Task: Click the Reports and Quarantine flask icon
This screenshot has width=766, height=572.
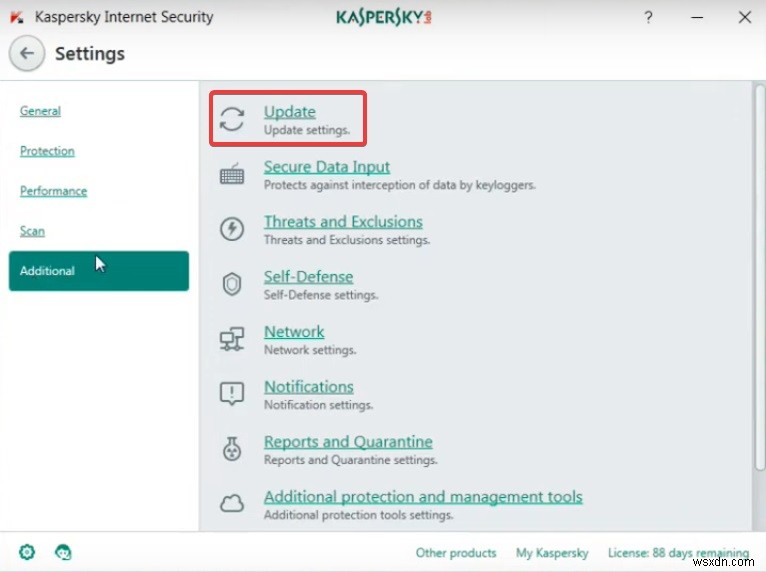Action: 232,448
